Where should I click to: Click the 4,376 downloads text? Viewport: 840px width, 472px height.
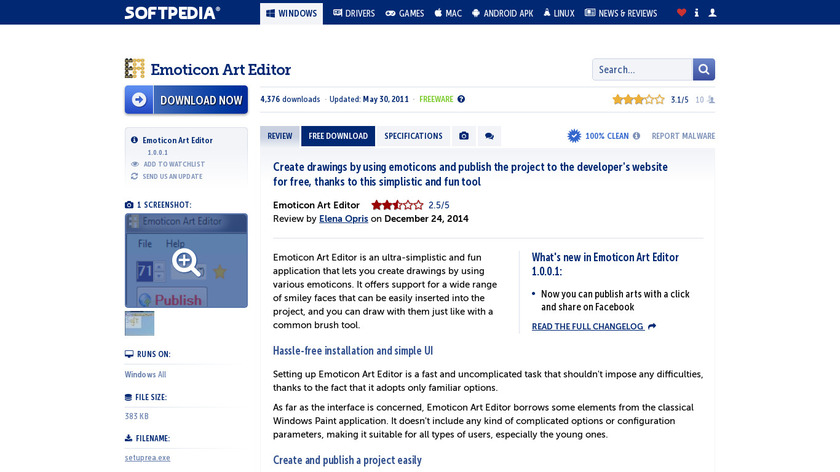[x=290, y=99]
